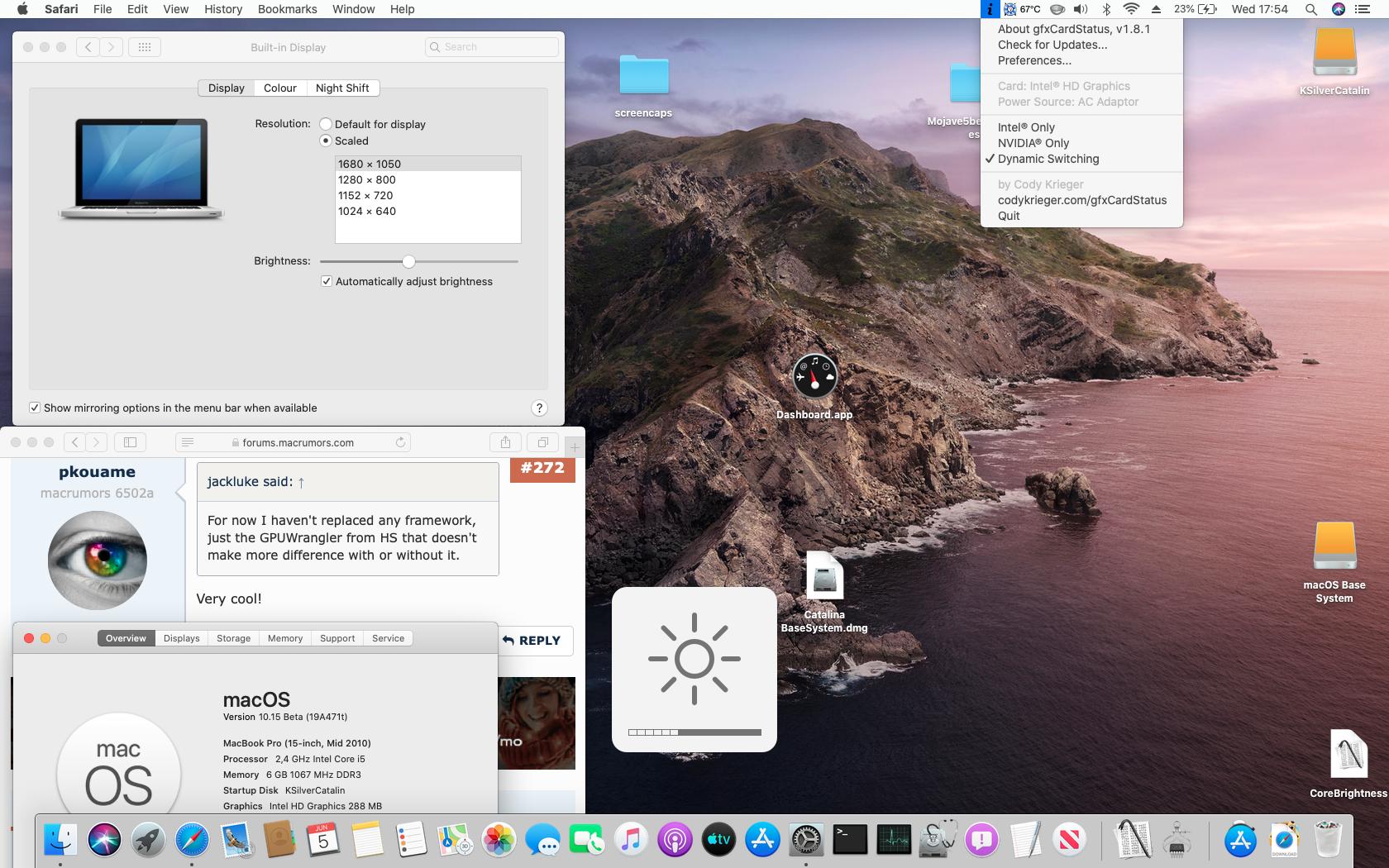The image size is (1389, 868).
Task: Switch to the Night Shift tab
Action: [x=342, y=88]
